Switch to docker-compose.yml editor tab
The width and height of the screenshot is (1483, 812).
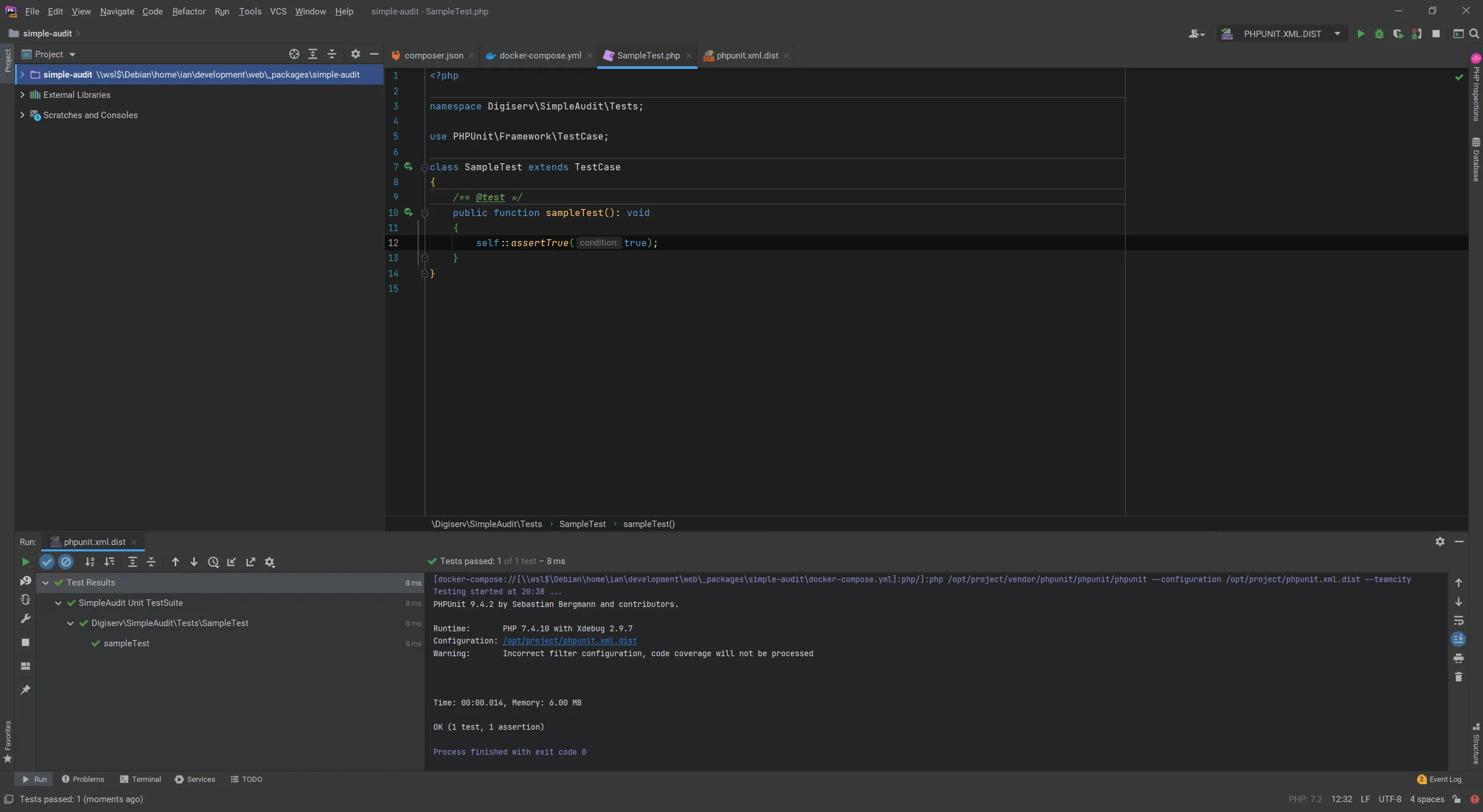click(x=539, y=56)
